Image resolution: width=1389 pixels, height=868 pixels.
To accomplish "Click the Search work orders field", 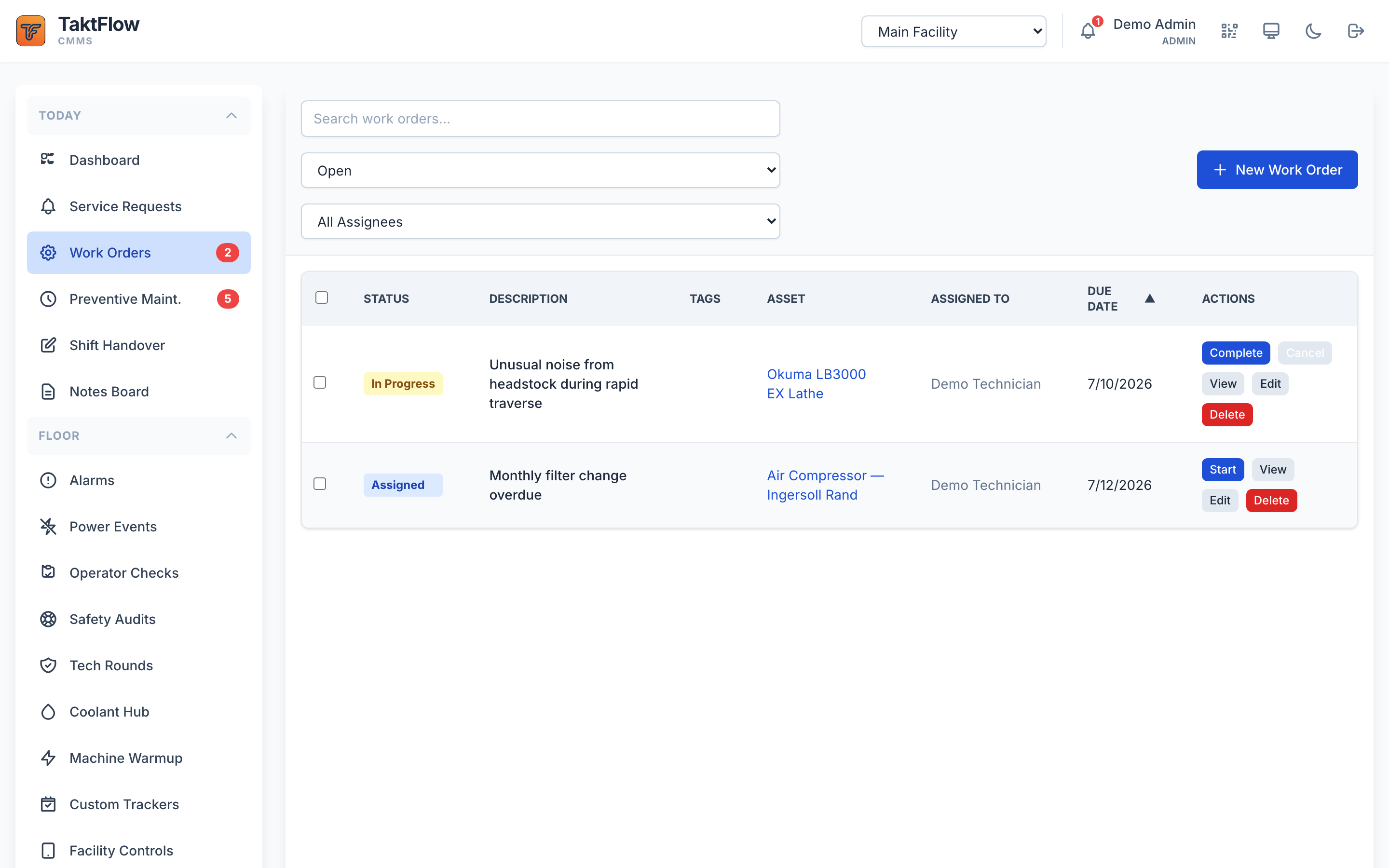I will pyautogui.click(x=540, y=119).
